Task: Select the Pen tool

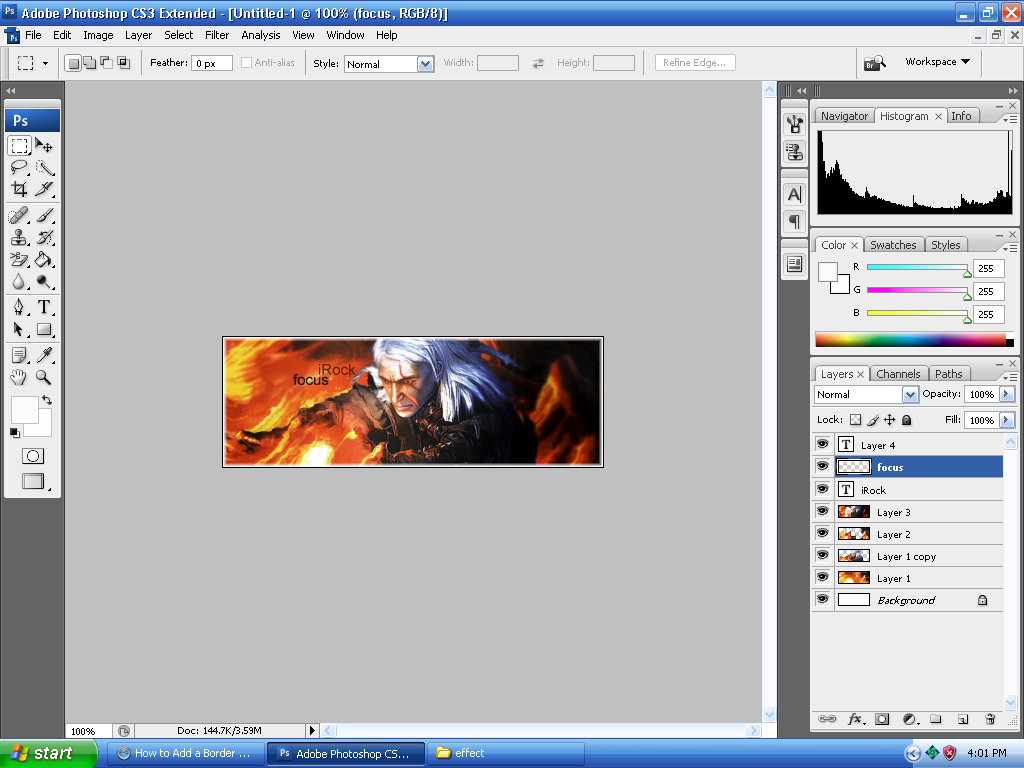Action: click(x=20, y=307)
